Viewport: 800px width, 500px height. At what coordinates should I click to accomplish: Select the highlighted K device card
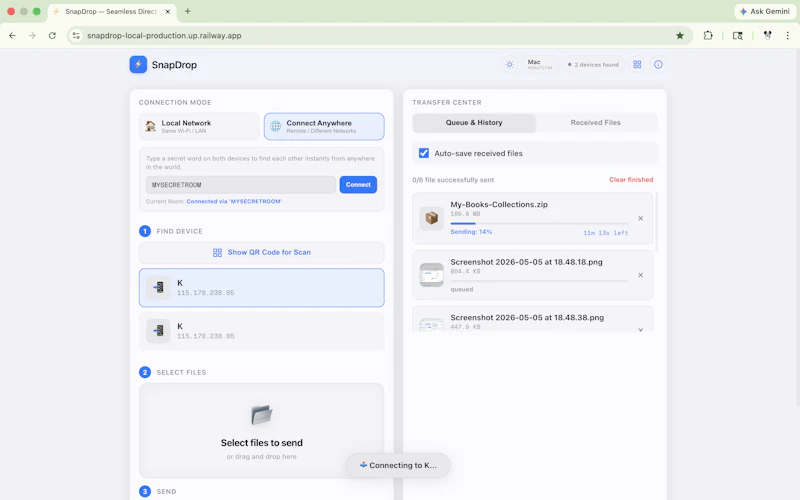point(262,288)
